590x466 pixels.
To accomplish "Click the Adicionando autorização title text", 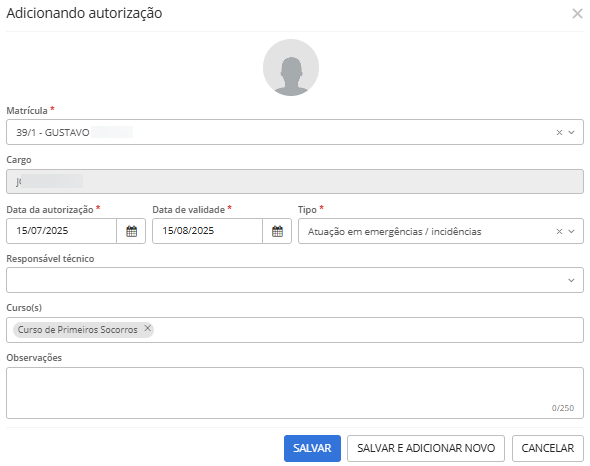I will [84, 13].
